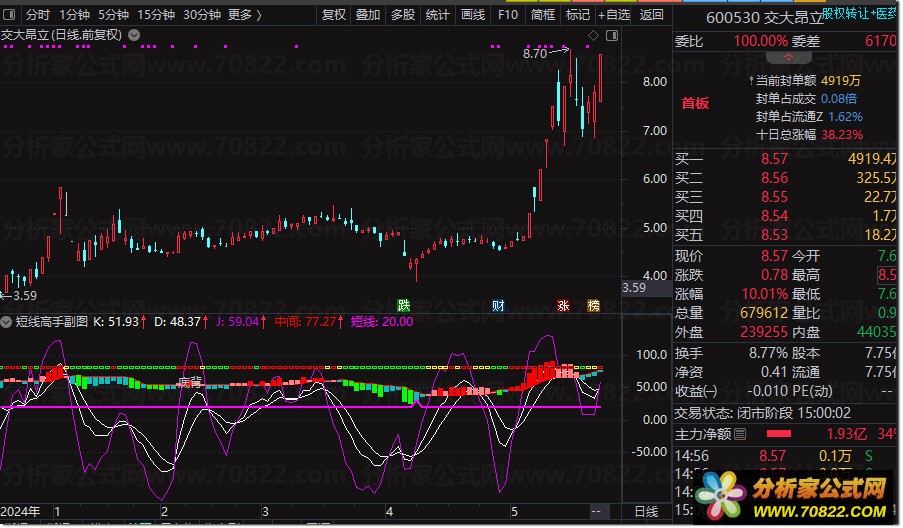The height and width of the screenshot is (528, 903).
Task: Click the orange 榜 event marker
Action: (x=593, y=305)
